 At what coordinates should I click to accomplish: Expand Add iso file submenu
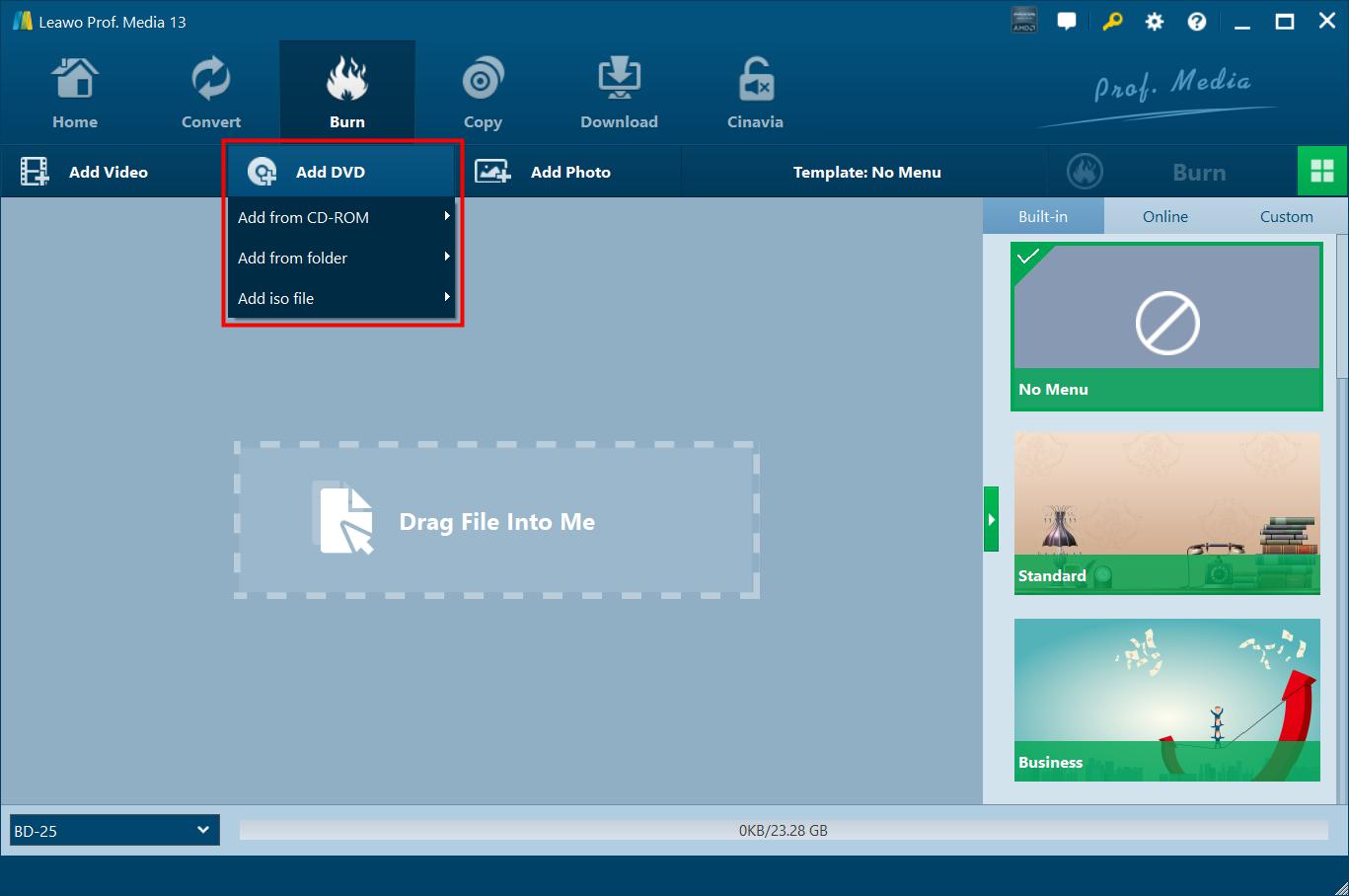[x=341, y=298]
